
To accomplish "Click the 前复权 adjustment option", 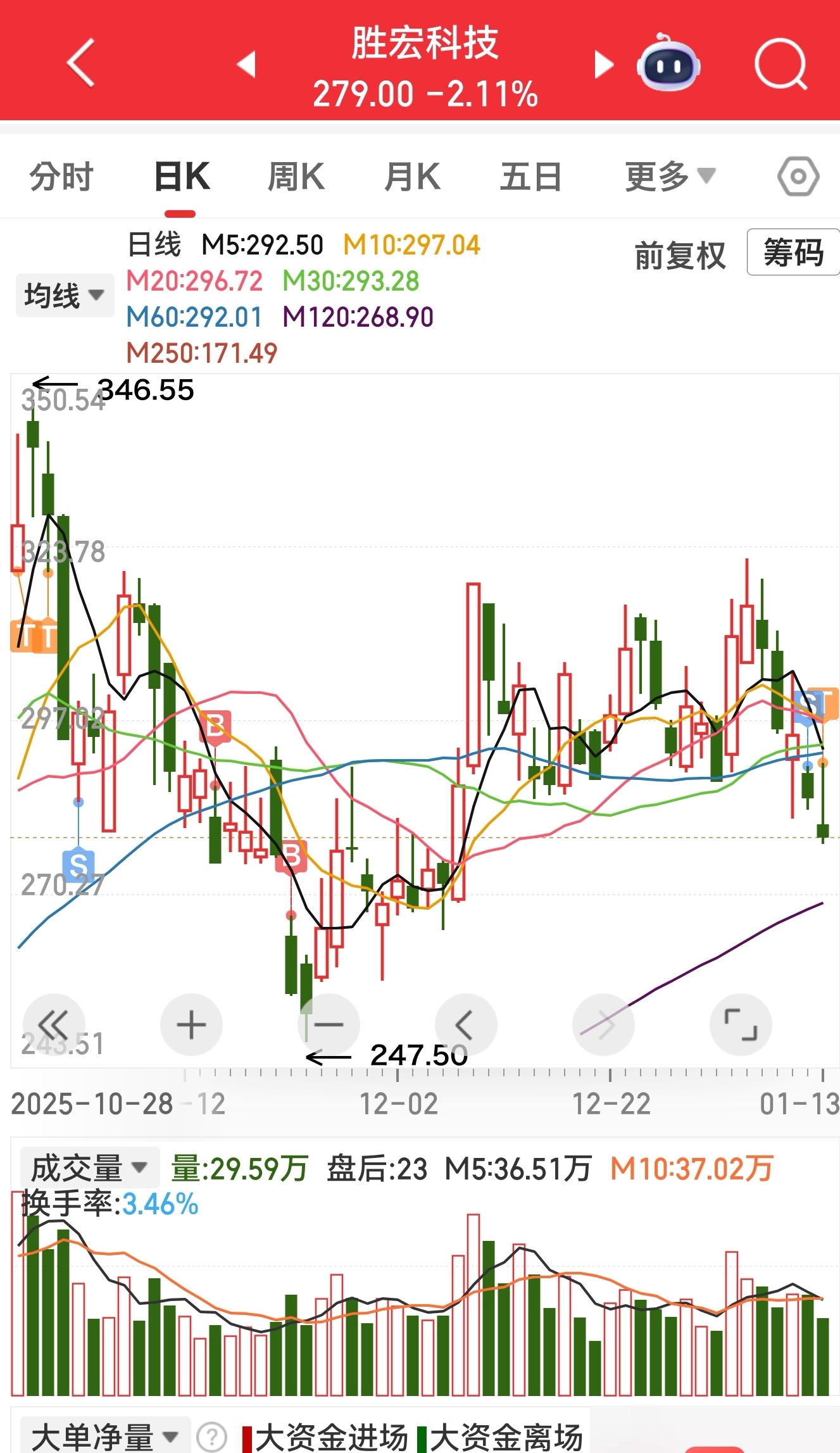I will pyautogui.click(x=680, y=255).
